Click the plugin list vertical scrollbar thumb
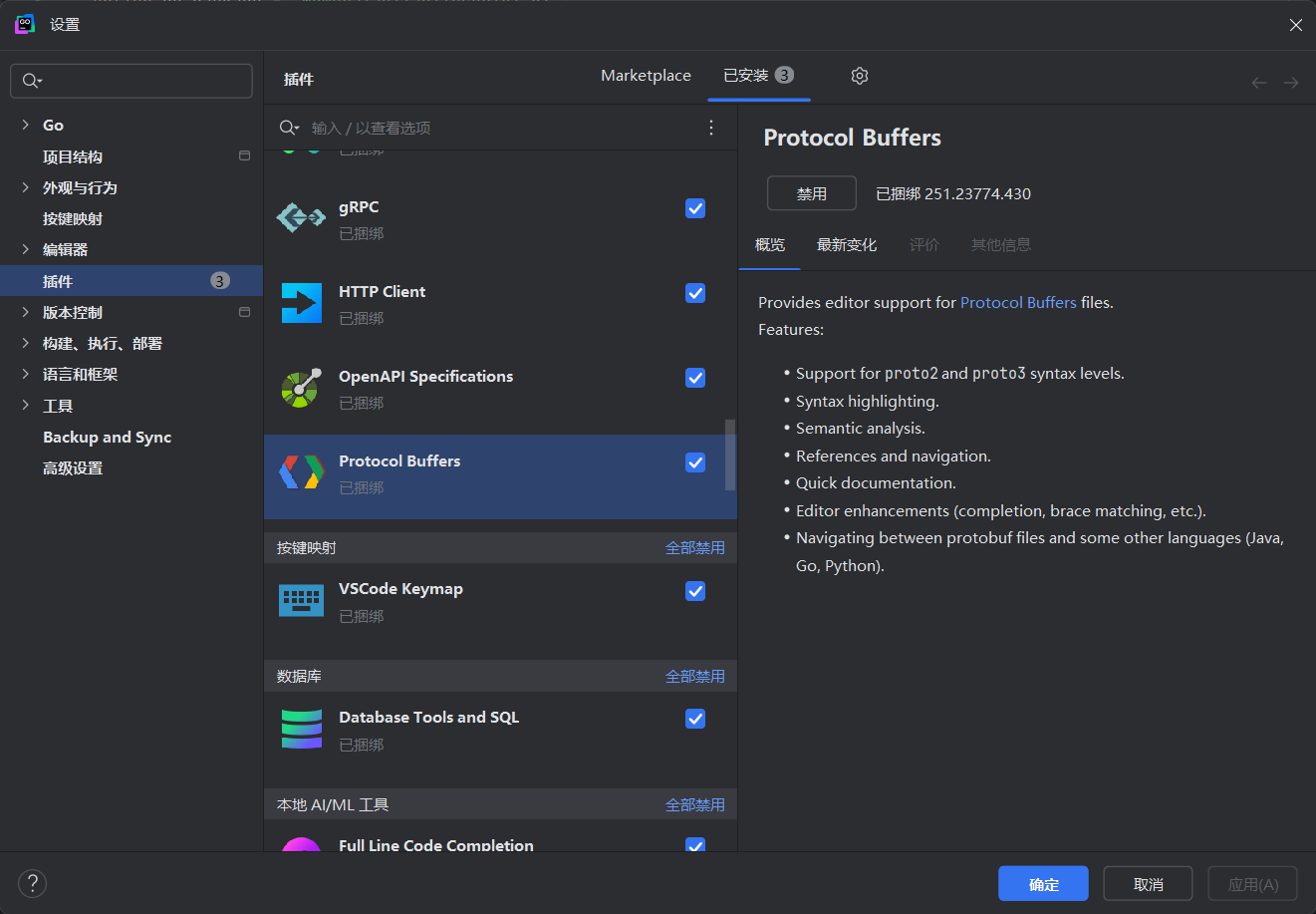The image size is (1316, 914). coord(730,455)
